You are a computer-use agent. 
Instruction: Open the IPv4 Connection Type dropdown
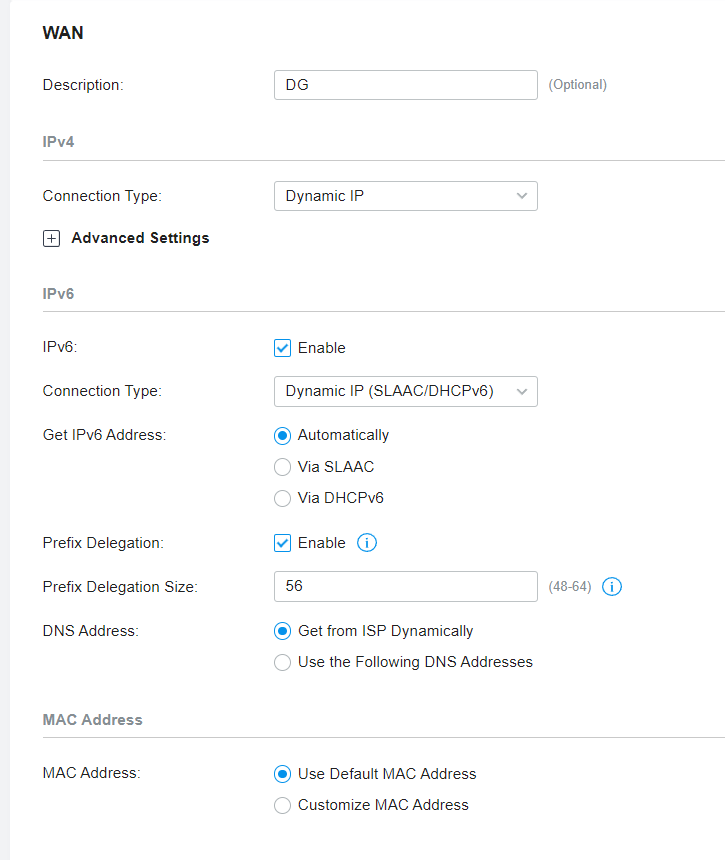click(406, 196)
